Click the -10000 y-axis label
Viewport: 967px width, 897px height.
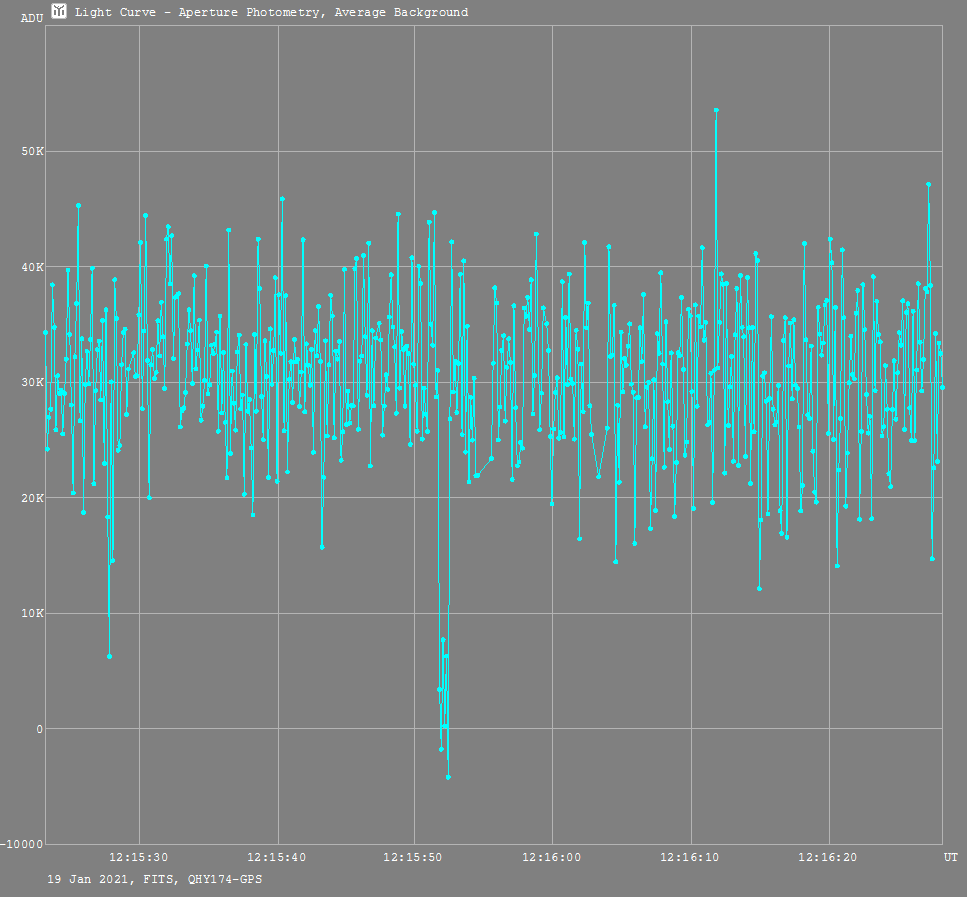(22, 845)
